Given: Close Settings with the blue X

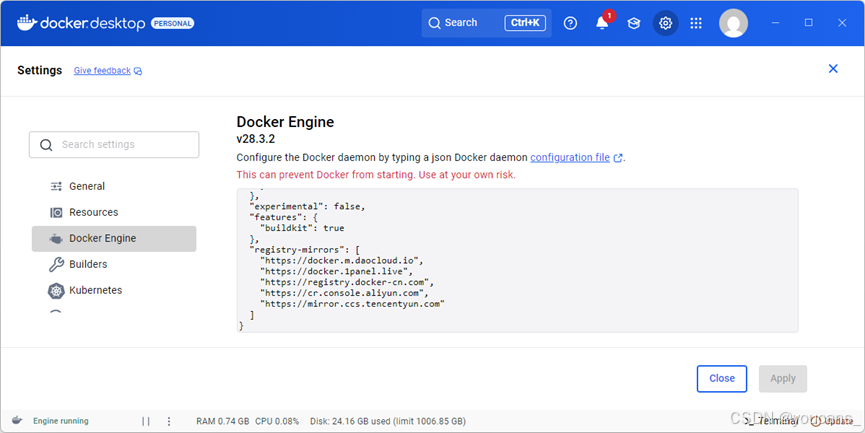Looking at the screenshot, I should pyautogui.click(x=833, y=68).
